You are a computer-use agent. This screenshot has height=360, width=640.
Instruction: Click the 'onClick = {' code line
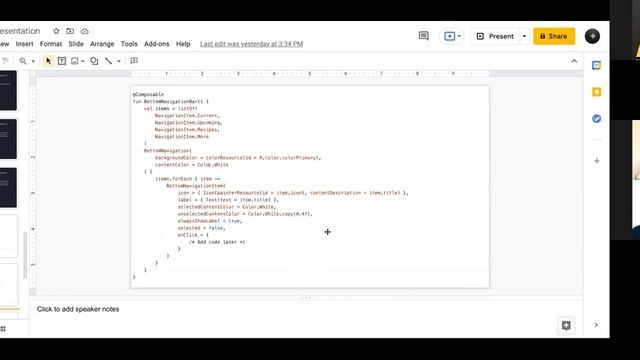click(x=193, y=235)
